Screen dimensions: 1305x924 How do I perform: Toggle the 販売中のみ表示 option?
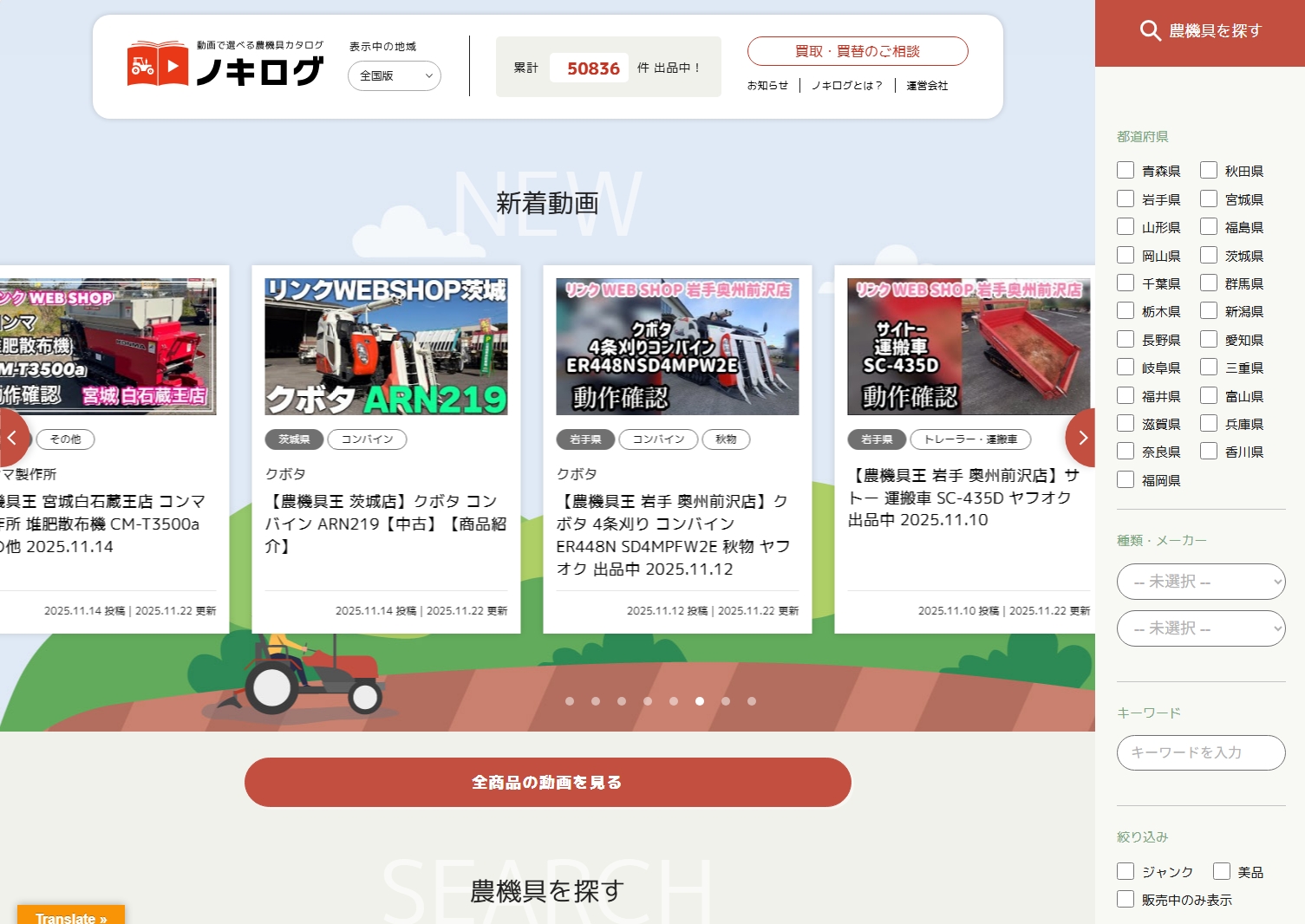[x=1126, y=899]
